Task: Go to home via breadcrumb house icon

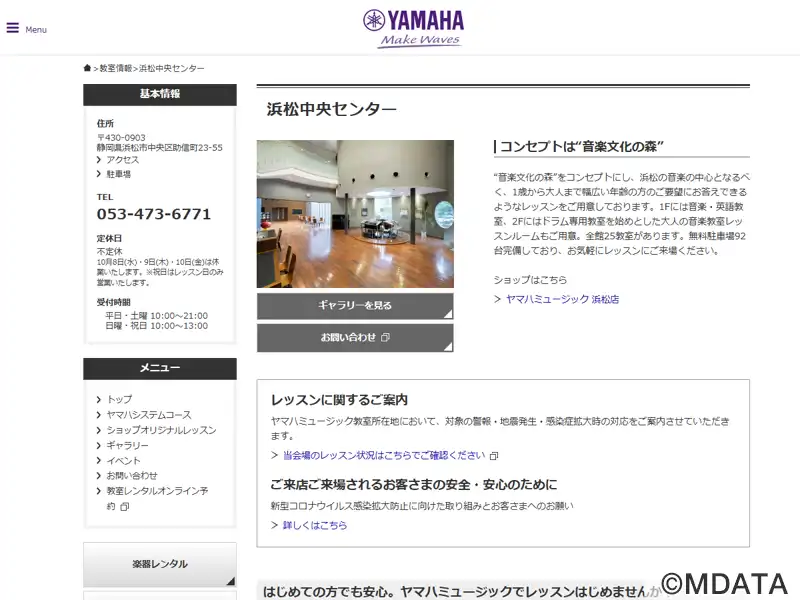Action: pyautogui.click(x=87, y=68)
